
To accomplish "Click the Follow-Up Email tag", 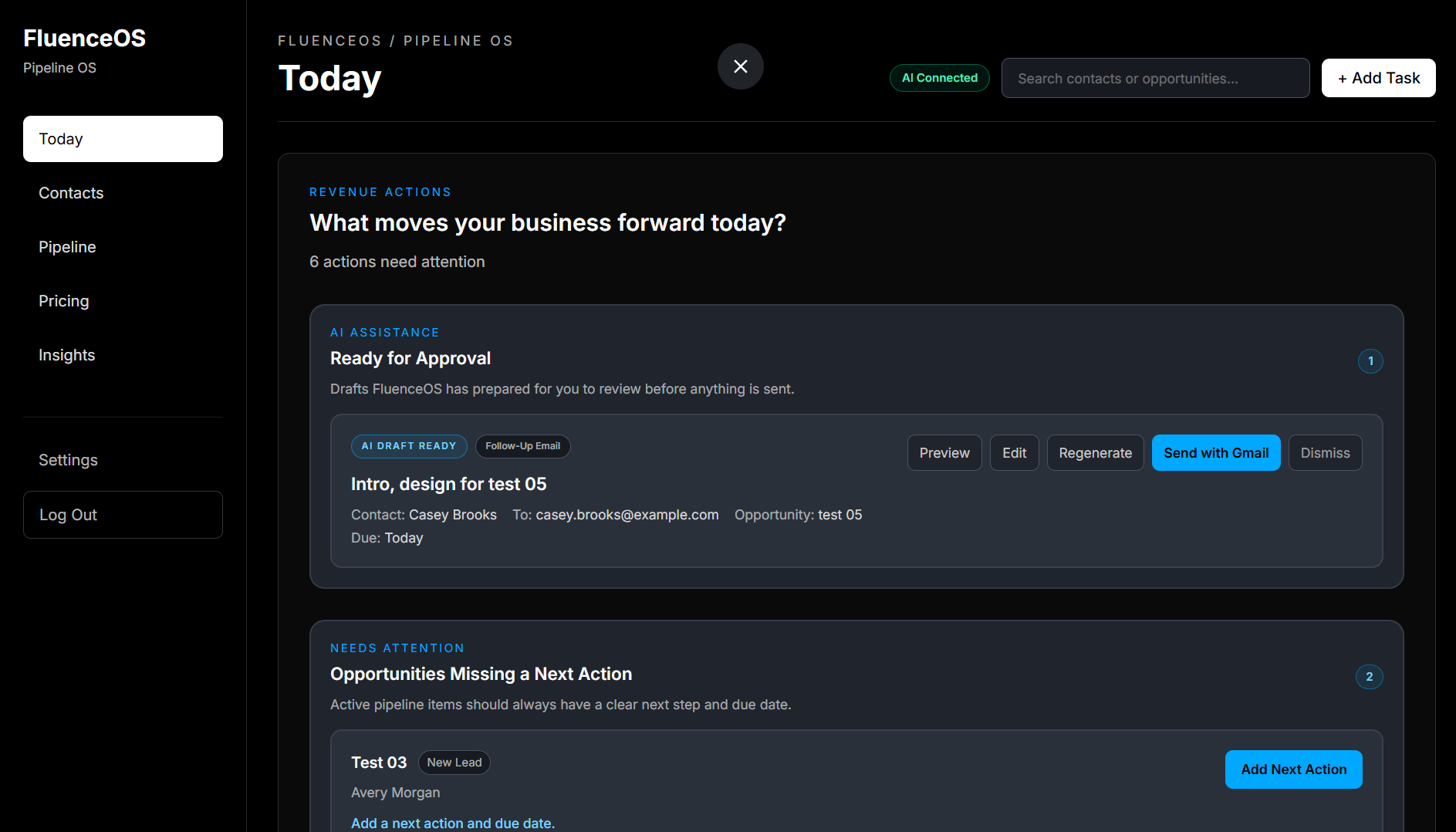I will pos(522,446).
